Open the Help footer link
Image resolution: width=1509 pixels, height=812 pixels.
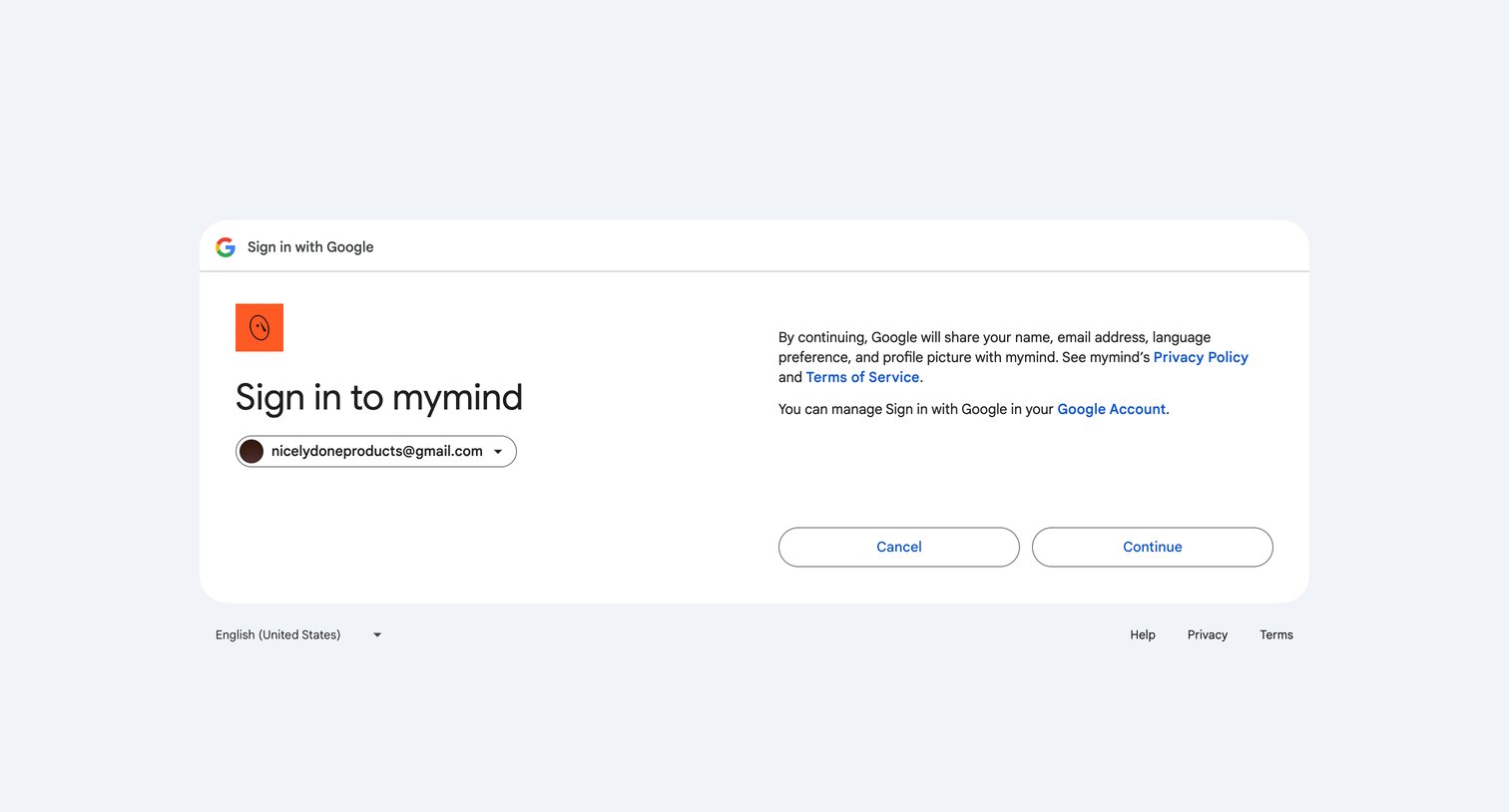point(1143,634)
